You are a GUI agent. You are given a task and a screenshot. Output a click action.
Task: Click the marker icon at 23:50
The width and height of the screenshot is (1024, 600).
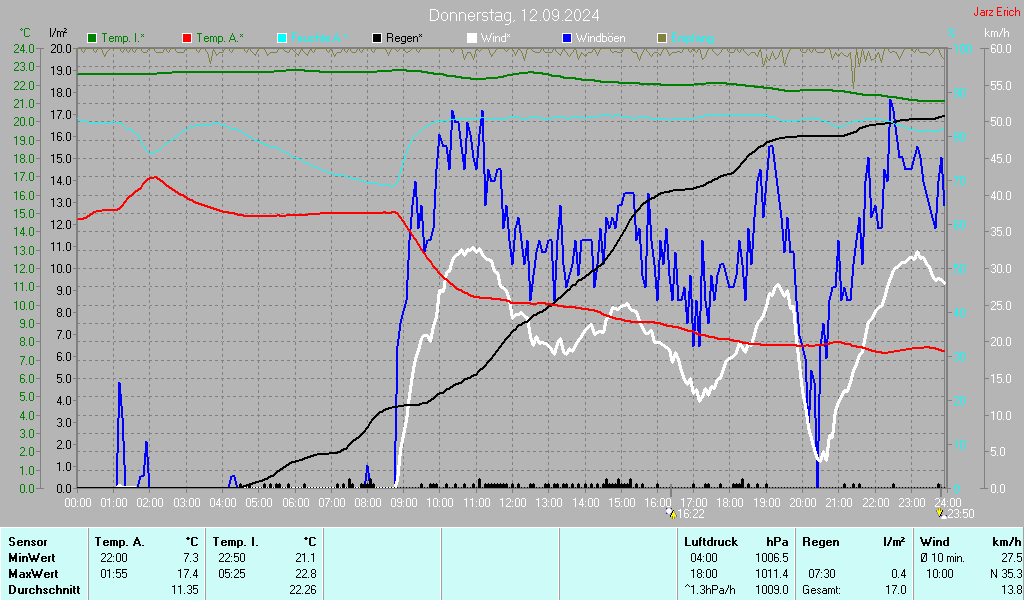click(x=940, y=512)
